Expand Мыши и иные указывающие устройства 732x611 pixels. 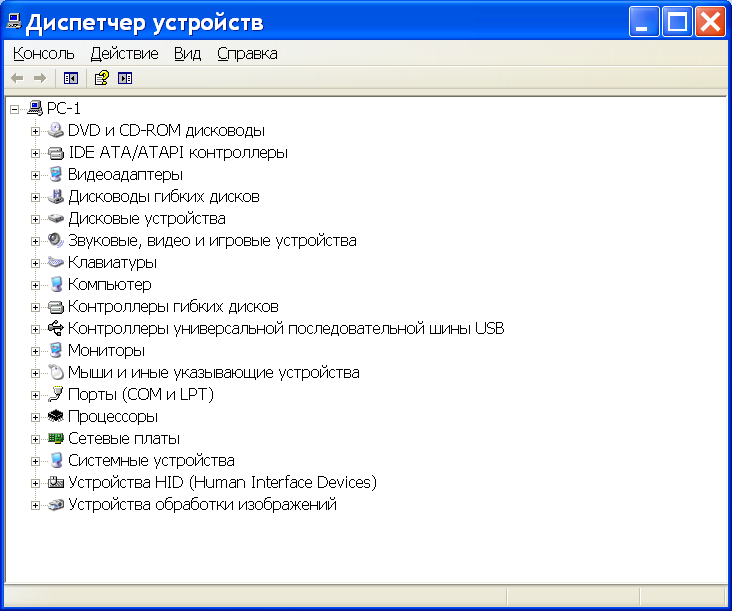tap(35, 373)
